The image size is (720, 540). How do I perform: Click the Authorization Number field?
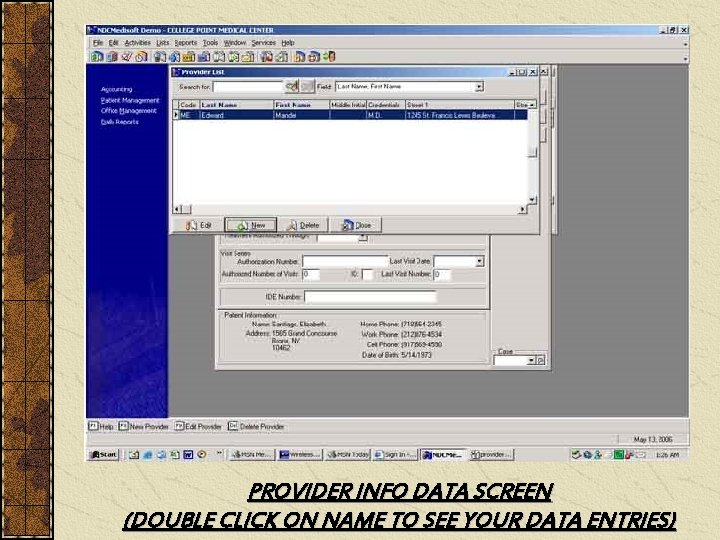click(344, 261)
